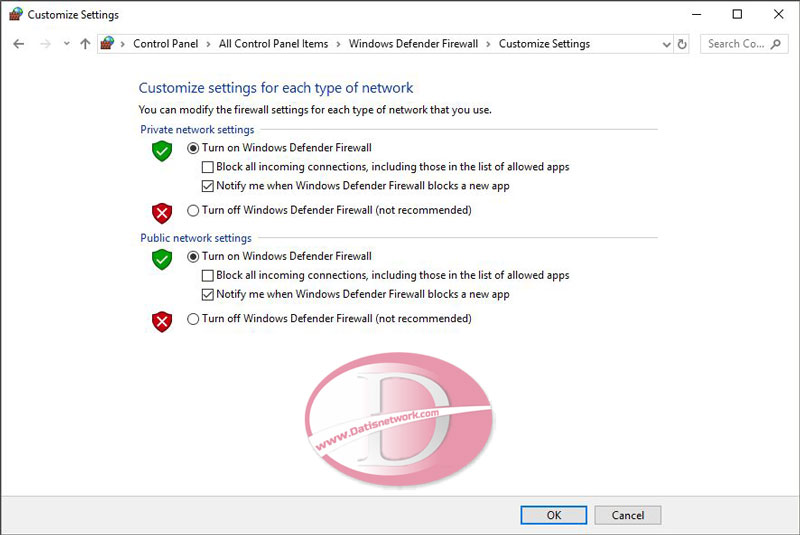The height and width of the screenshot is (535, 800).
Task: Navigate to All Control Panel Items breadcrumb
Action: pos(273,44)
